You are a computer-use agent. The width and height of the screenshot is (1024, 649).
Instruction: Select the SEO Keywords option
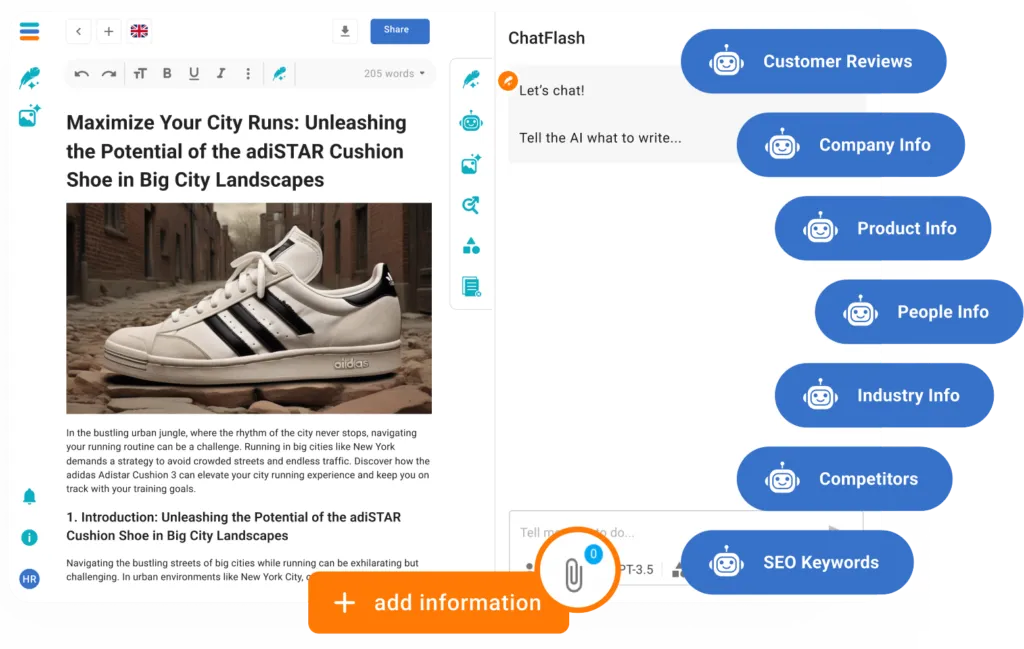[x=797, y=563]
